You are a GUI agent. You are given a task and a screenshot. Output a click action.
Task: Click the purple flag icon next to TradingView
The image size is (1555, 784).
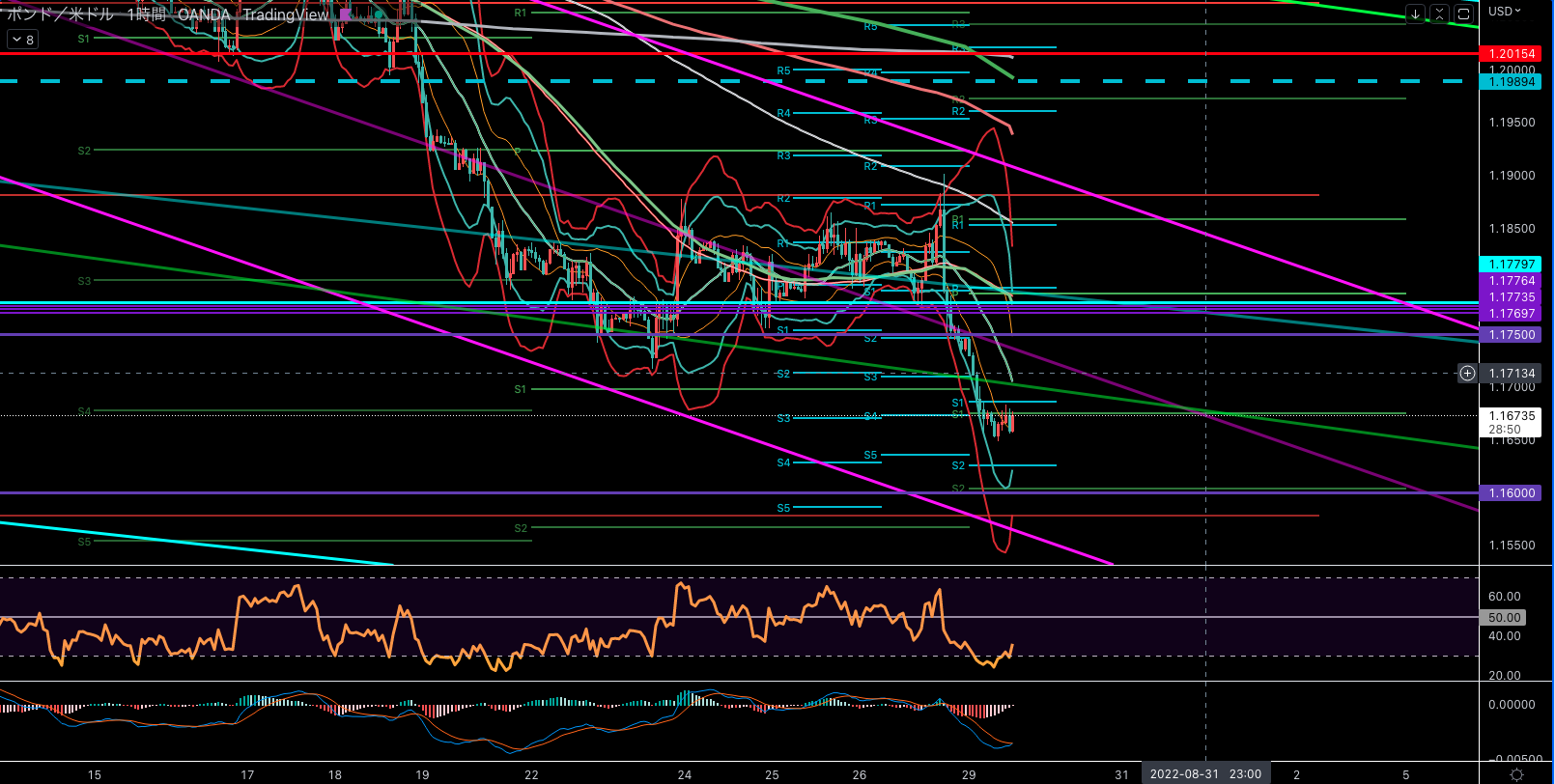point(346,14)
